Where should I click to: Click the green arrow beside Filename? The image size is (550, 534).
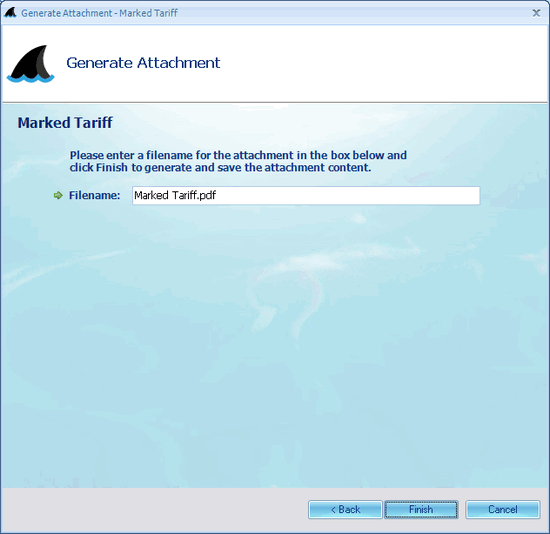(x=58, y=195)
